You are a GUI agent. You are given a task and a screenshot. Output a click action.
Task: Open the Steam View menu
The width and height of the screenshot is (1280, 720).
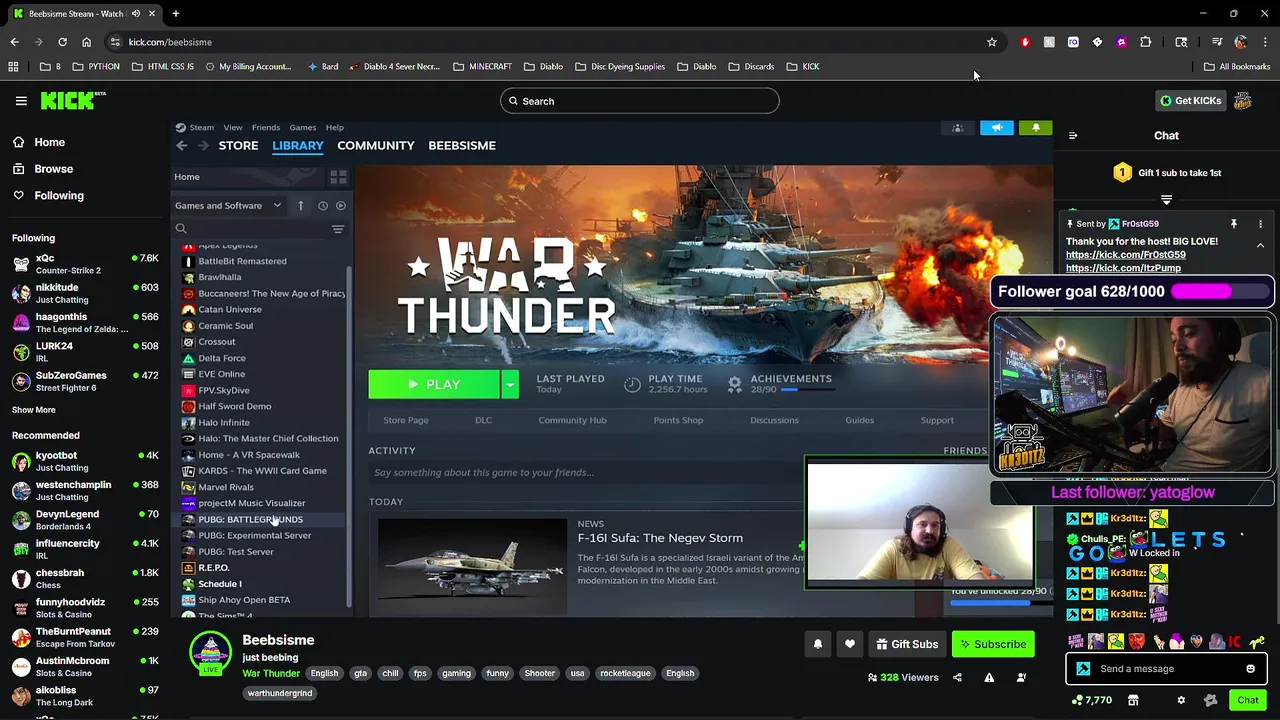click(233, 128)
